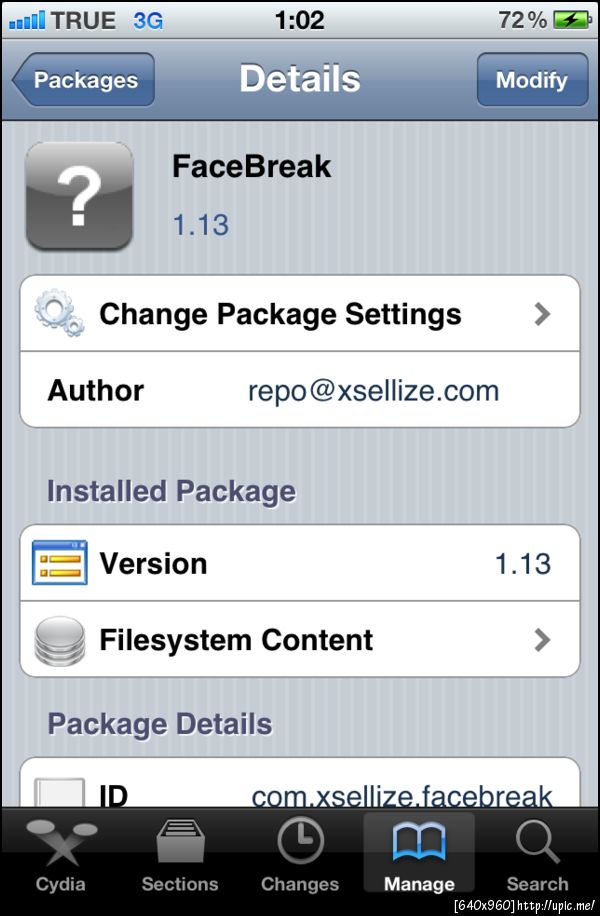600x916 pixels.
Task: Tap the Details navigation title
Action: [300, 79]
